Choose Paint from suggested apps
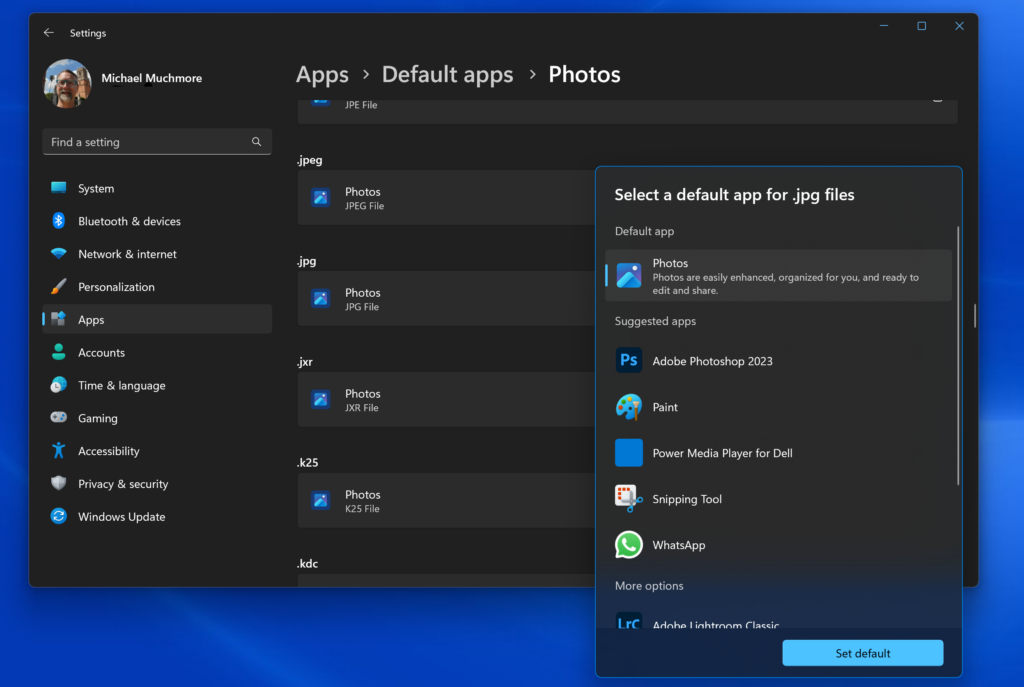 point(665,407)
